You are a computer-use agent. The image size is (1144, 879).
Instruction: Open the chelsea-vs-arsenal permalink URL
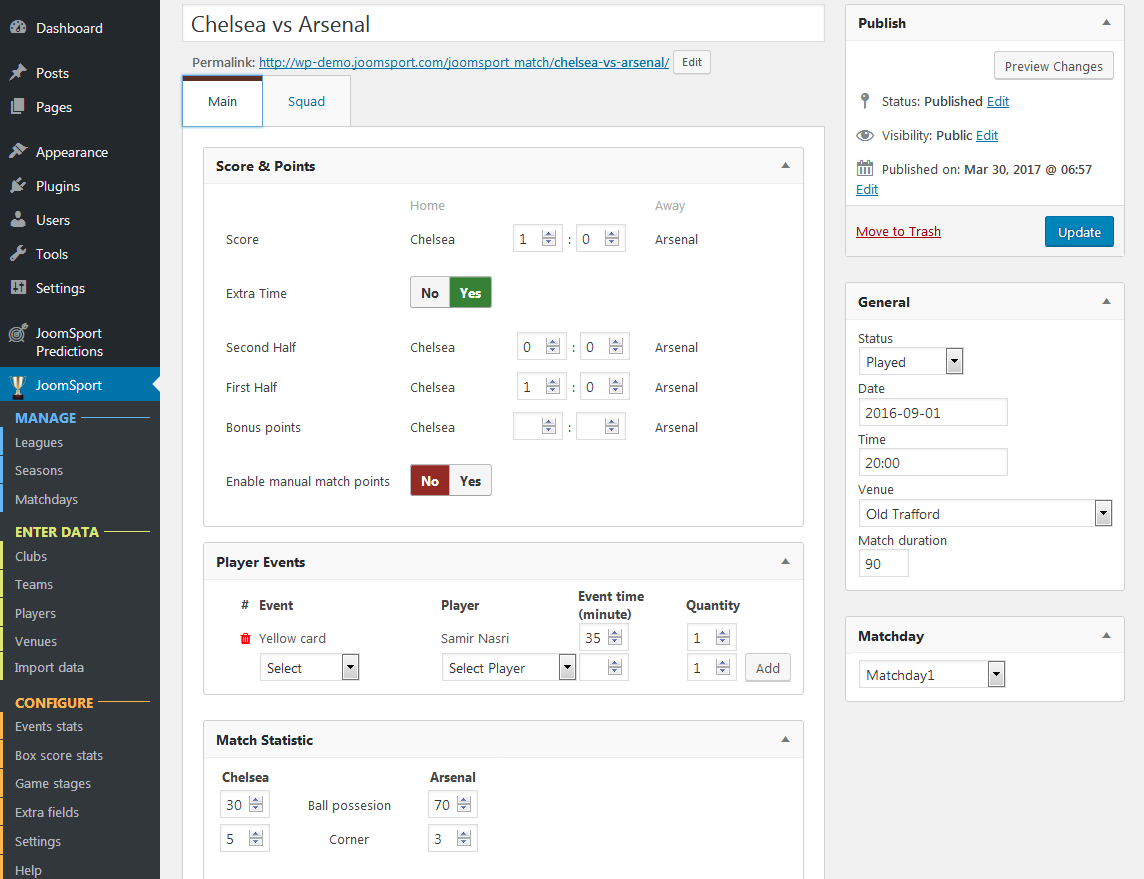[464, 63]
